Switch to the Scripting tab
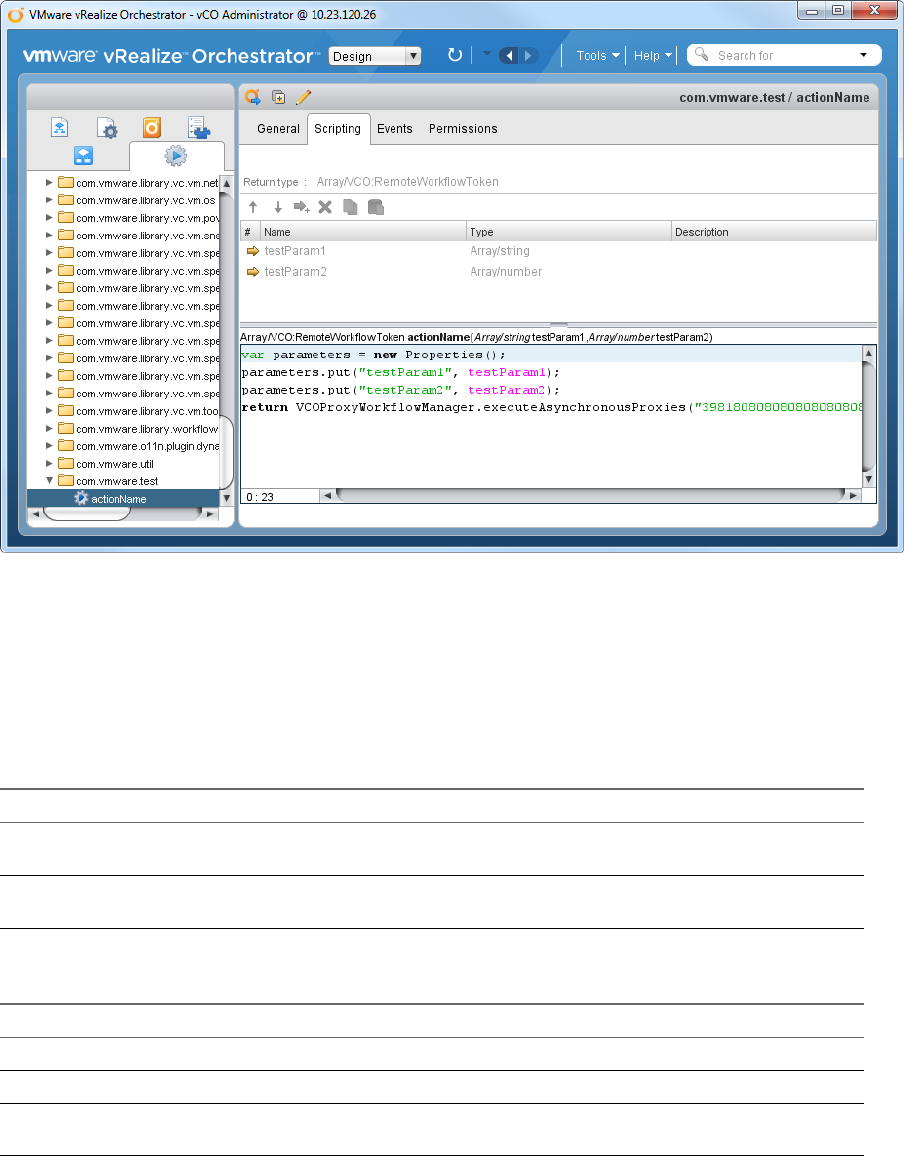 (x=338, y=128)
